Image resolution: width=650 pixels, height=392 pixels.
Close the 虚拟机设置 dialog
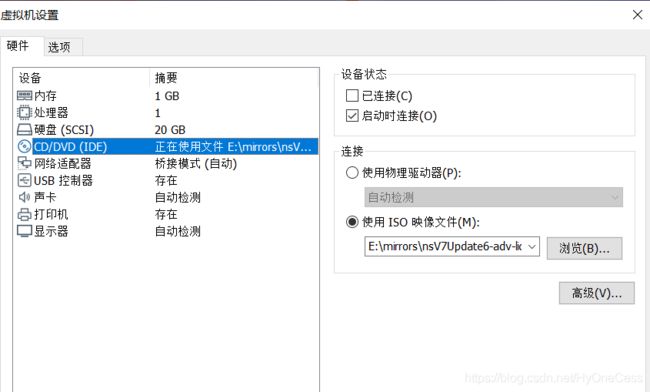pyautogui.click(x=638, y=15)
